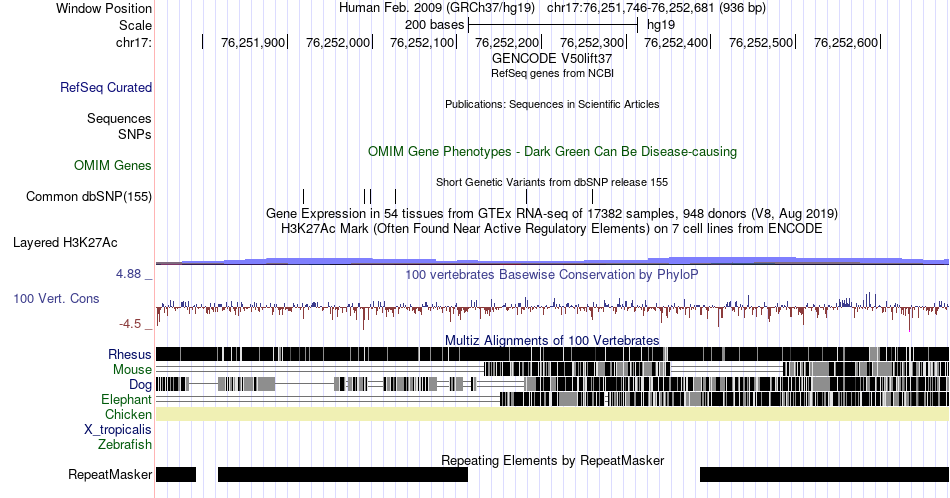
Task: Click the 200 bases scale bar
Action: [x=553, y=25]
